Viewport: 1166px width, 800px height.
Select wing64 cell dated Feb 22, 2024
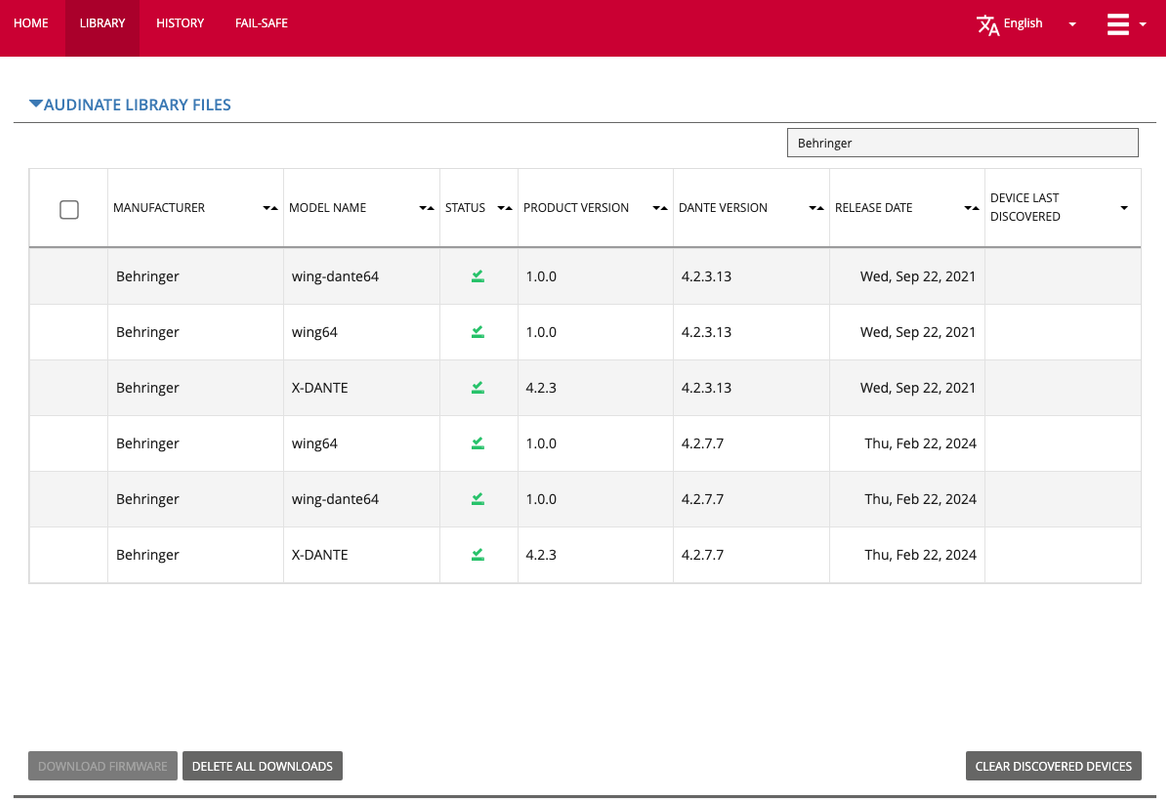point(315,443)
